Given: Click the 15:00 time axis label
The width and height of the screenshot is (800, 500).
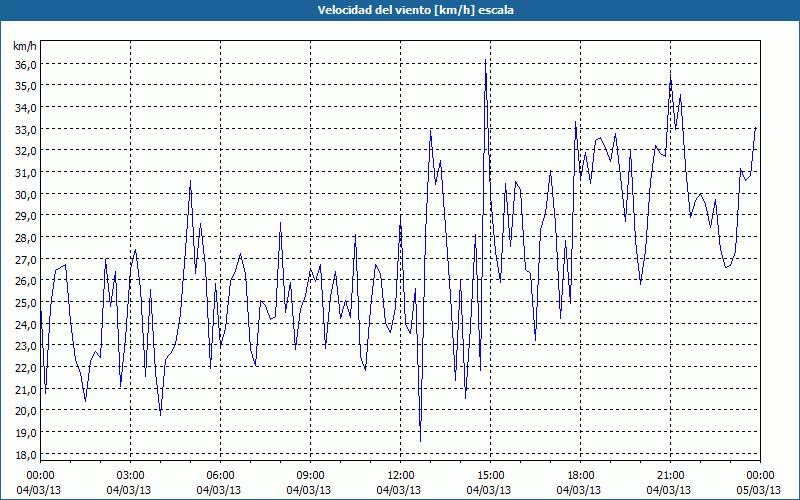Looking at the screenshot, I should point(490,476).
